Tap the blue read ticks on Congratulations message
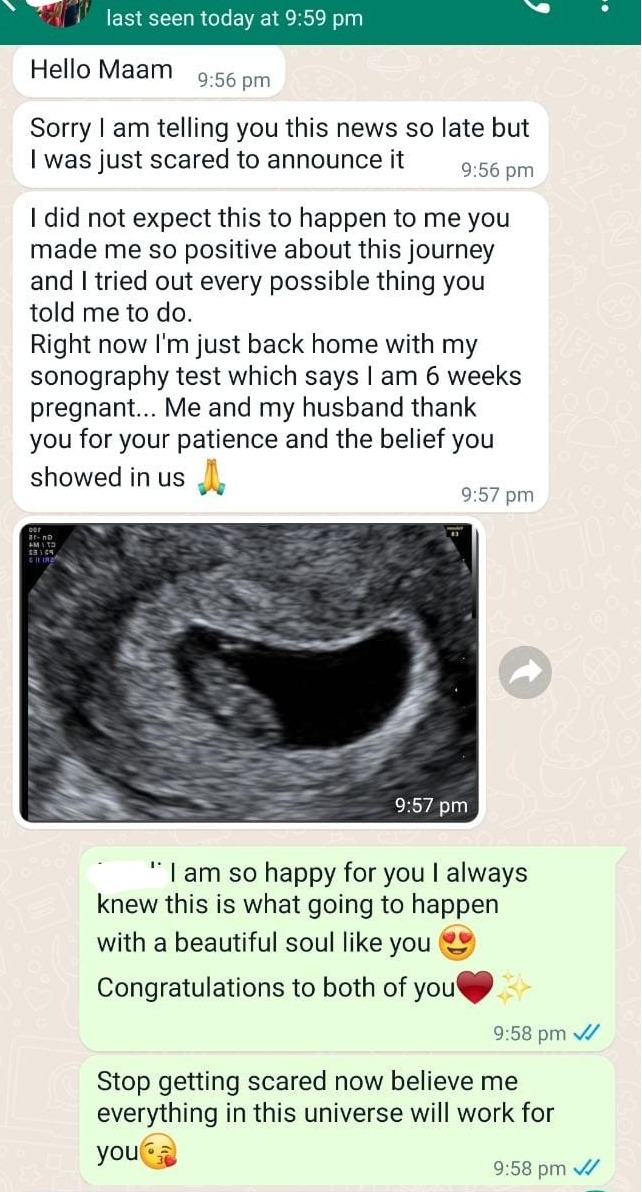 [x=587, y=1032]
